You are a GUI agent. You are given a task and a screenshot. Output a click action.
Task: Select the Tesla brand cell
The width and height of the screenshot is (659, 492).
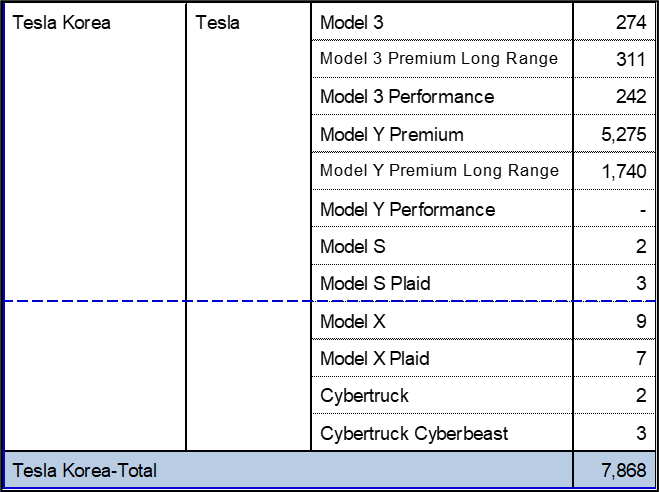[x=248, y=227]
